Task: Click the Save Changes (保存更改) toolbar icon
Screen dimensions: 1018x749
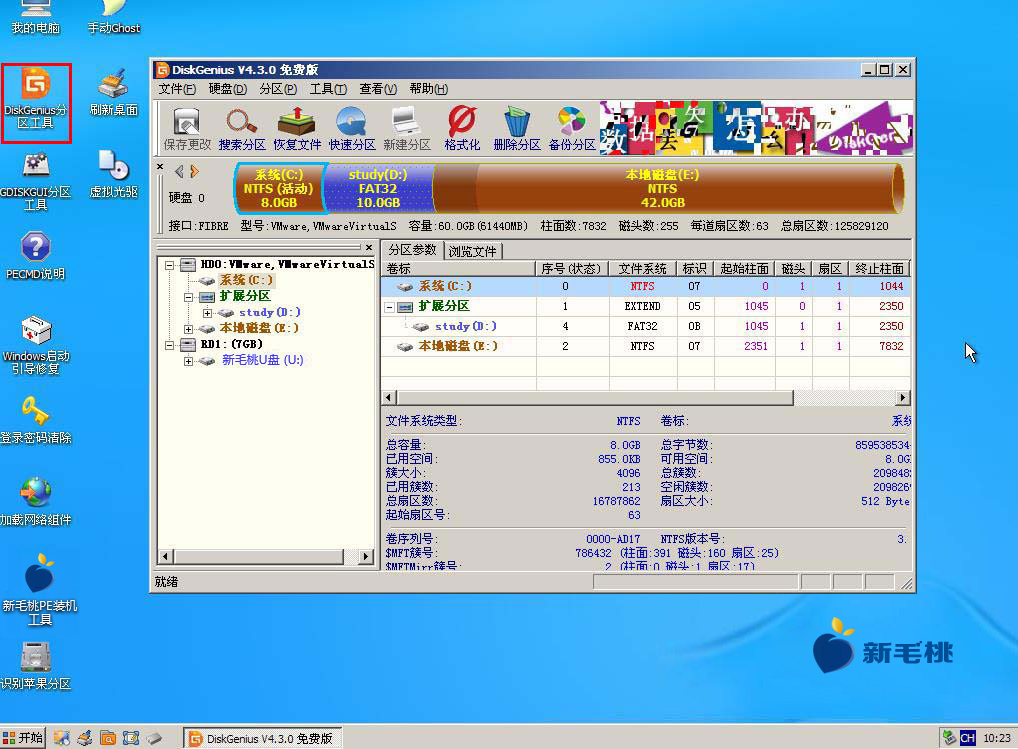Action: (x=187, y=129)
